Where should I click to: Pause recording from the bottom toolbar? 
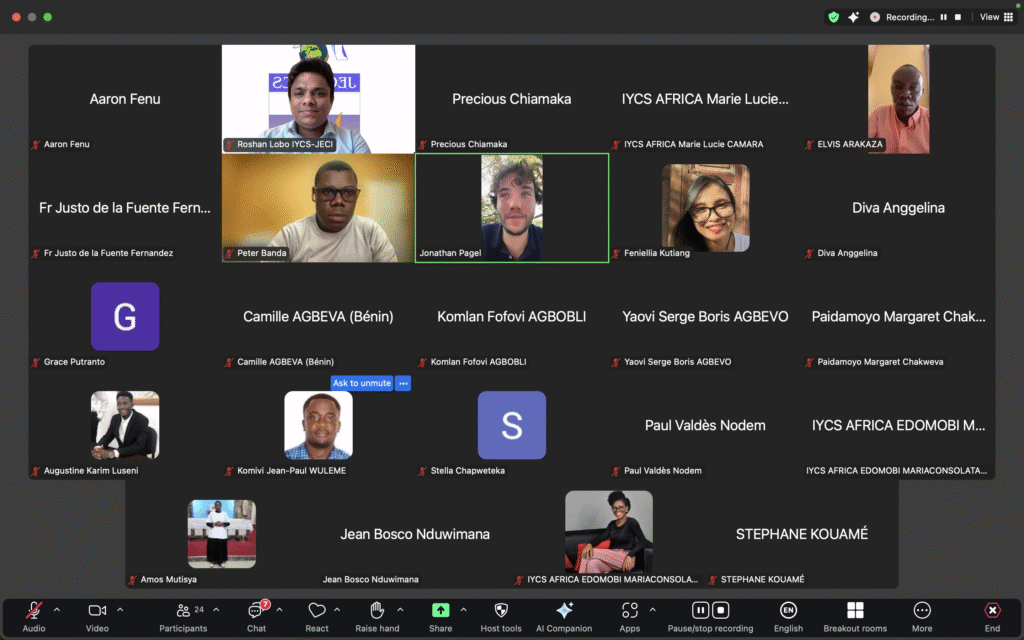pyautogui.click(x=700, y=611)
